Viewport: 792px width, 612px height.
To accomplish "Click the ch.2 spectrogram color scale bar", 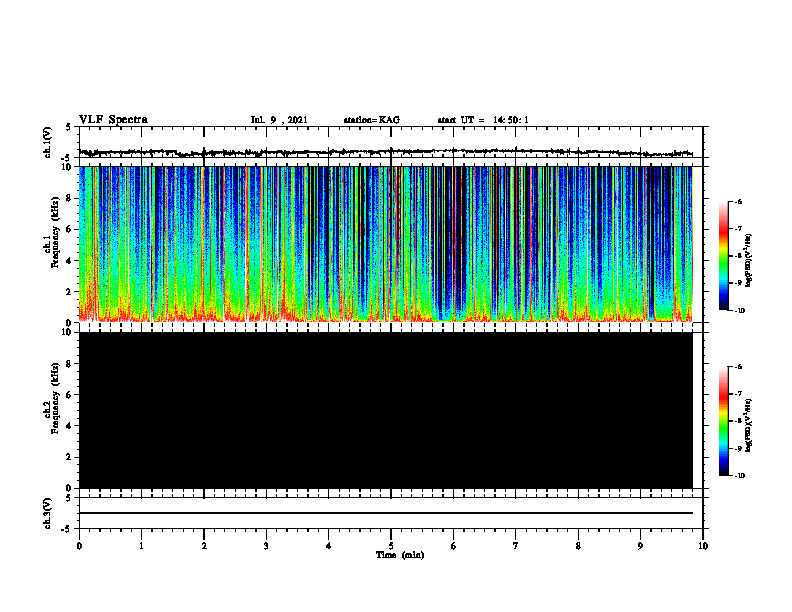I will (724, 421).
